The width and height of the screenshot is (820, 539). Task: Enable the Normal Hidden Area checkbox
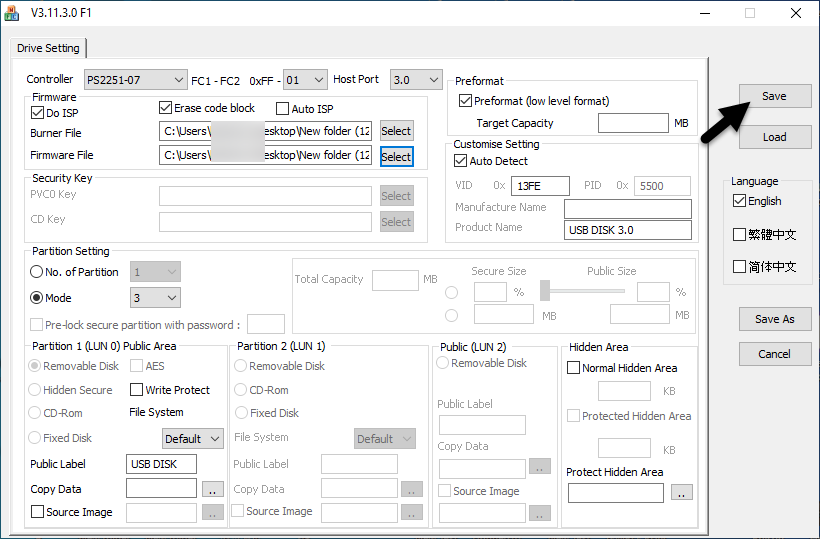tap(573, 368)
